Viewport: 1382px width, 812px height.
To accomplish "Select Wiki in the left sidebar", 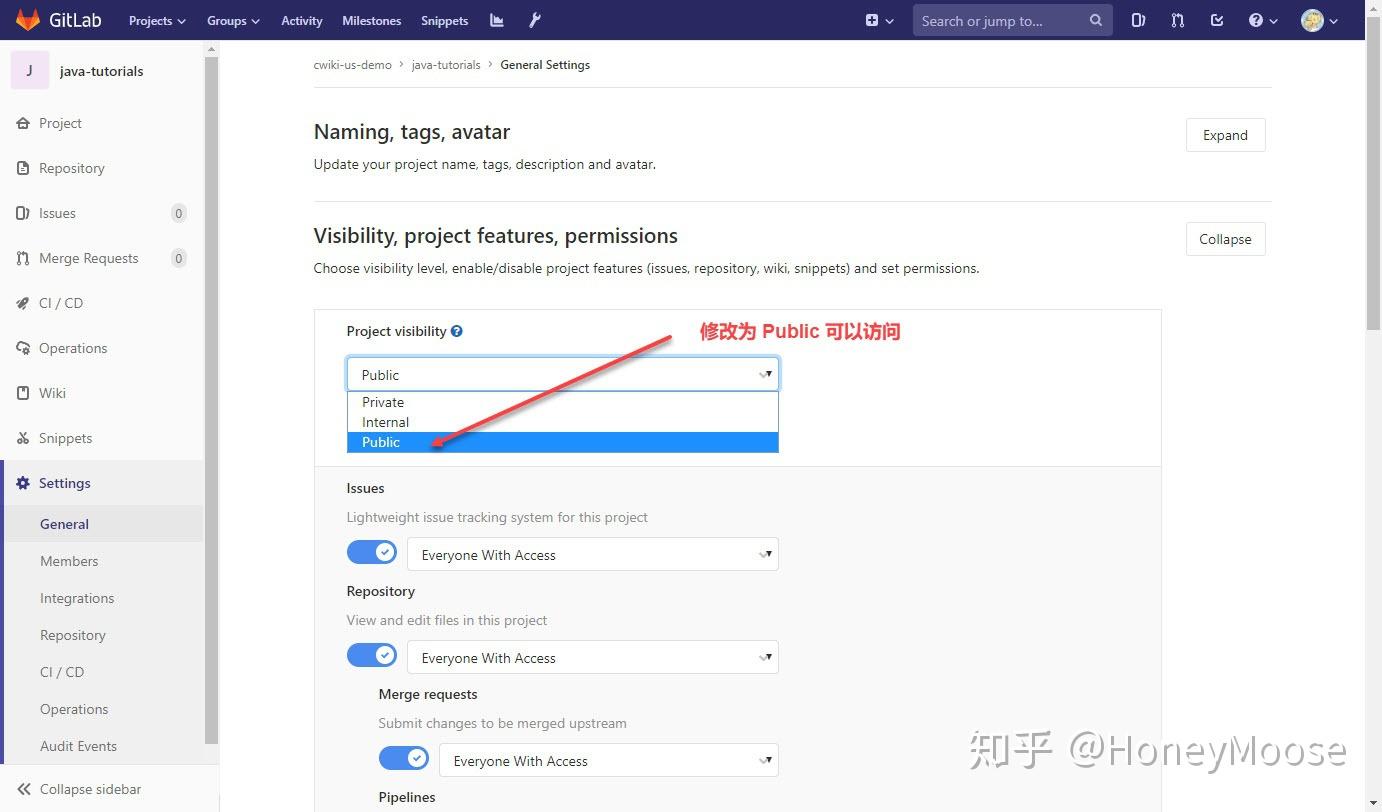I will click(x=51, y=393).
